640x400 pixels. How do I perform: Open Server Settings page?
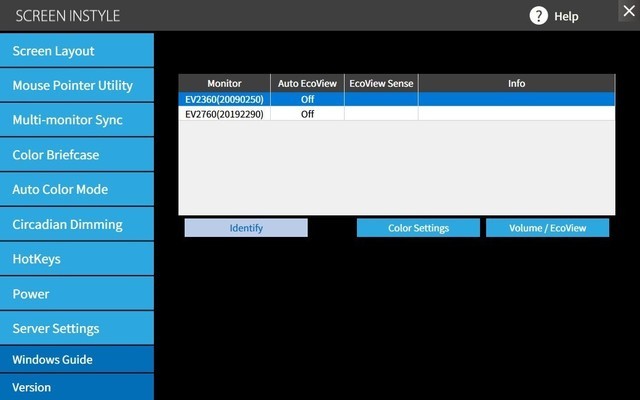click(77, 328)
